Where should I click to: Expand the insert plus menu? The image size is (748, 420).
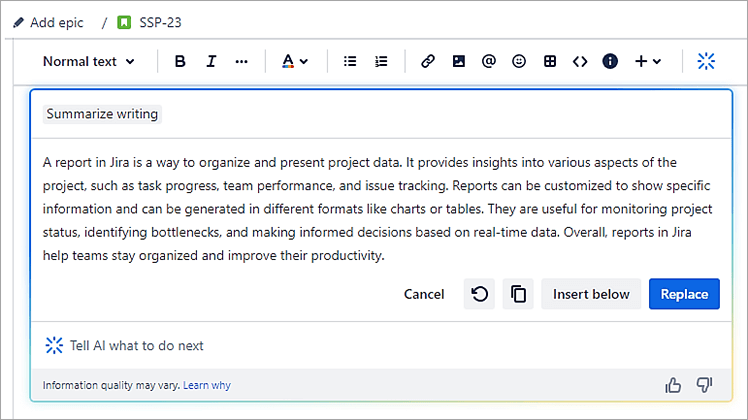(647, 61)
